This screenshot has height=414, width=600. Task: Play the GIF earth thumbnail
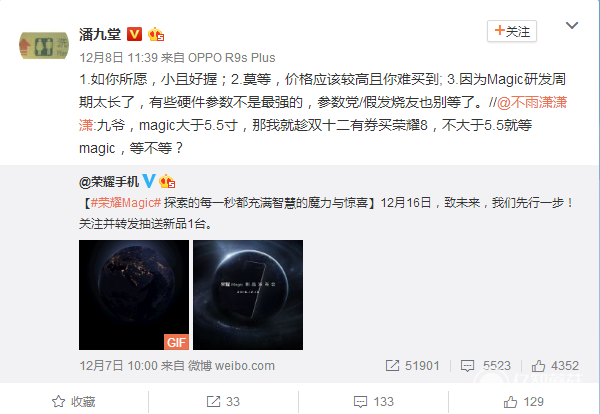coord(134,295)
